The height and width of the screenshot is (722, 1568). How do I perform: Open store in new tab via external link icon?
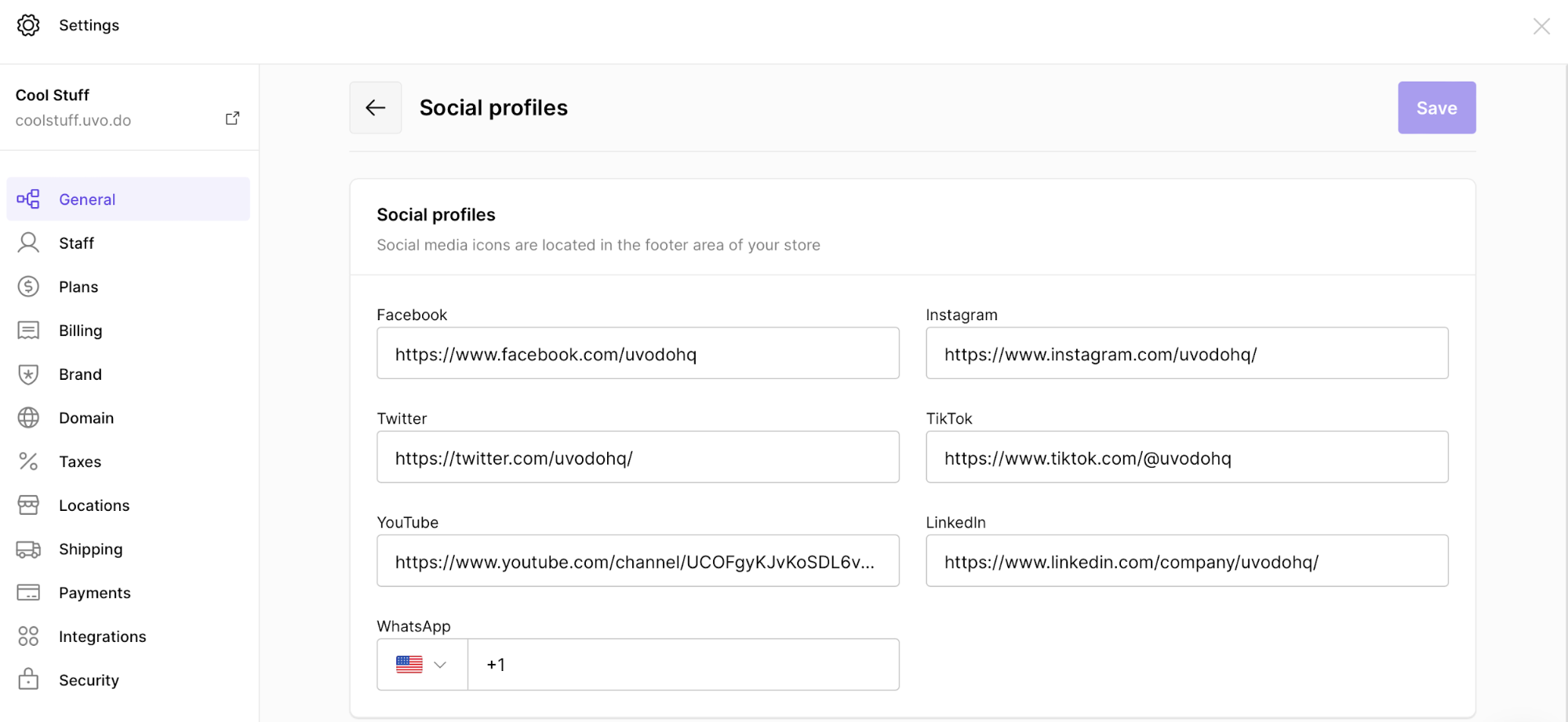pyautogui.click(x=232, y=117)
